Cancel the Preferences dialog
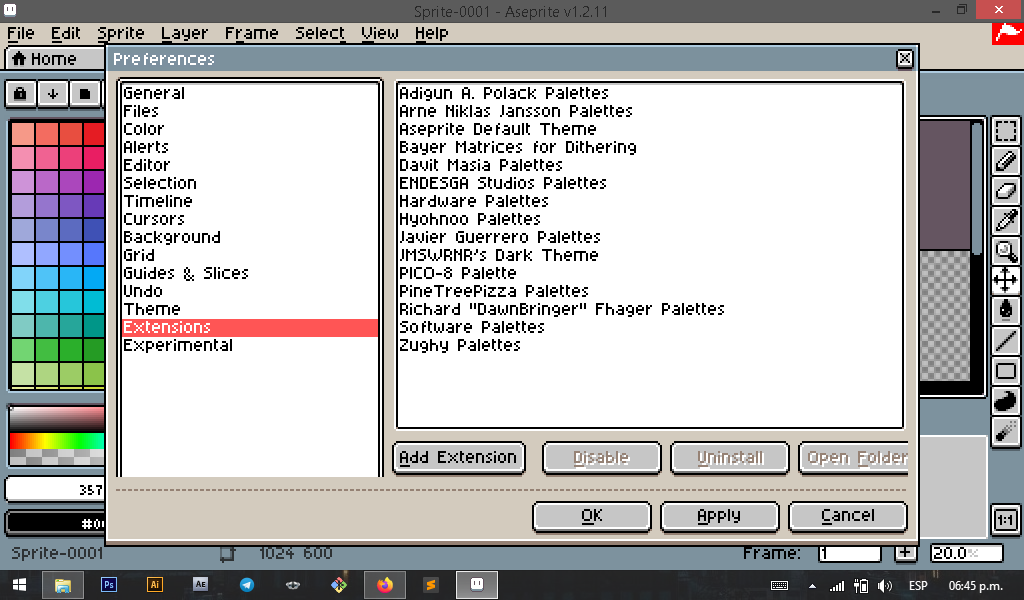1024x600 pixels. click(847, 516)
